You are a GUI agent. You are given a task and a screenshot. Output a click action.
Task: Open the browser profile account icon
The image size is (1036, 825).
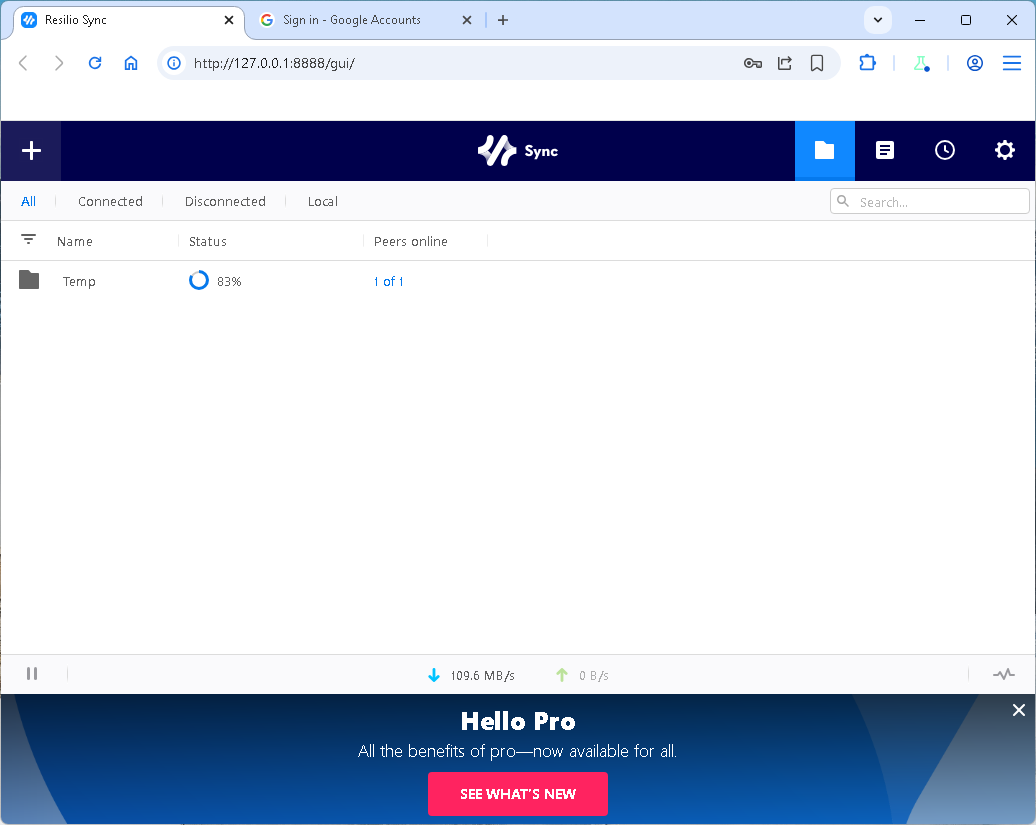tap(975, 63)
